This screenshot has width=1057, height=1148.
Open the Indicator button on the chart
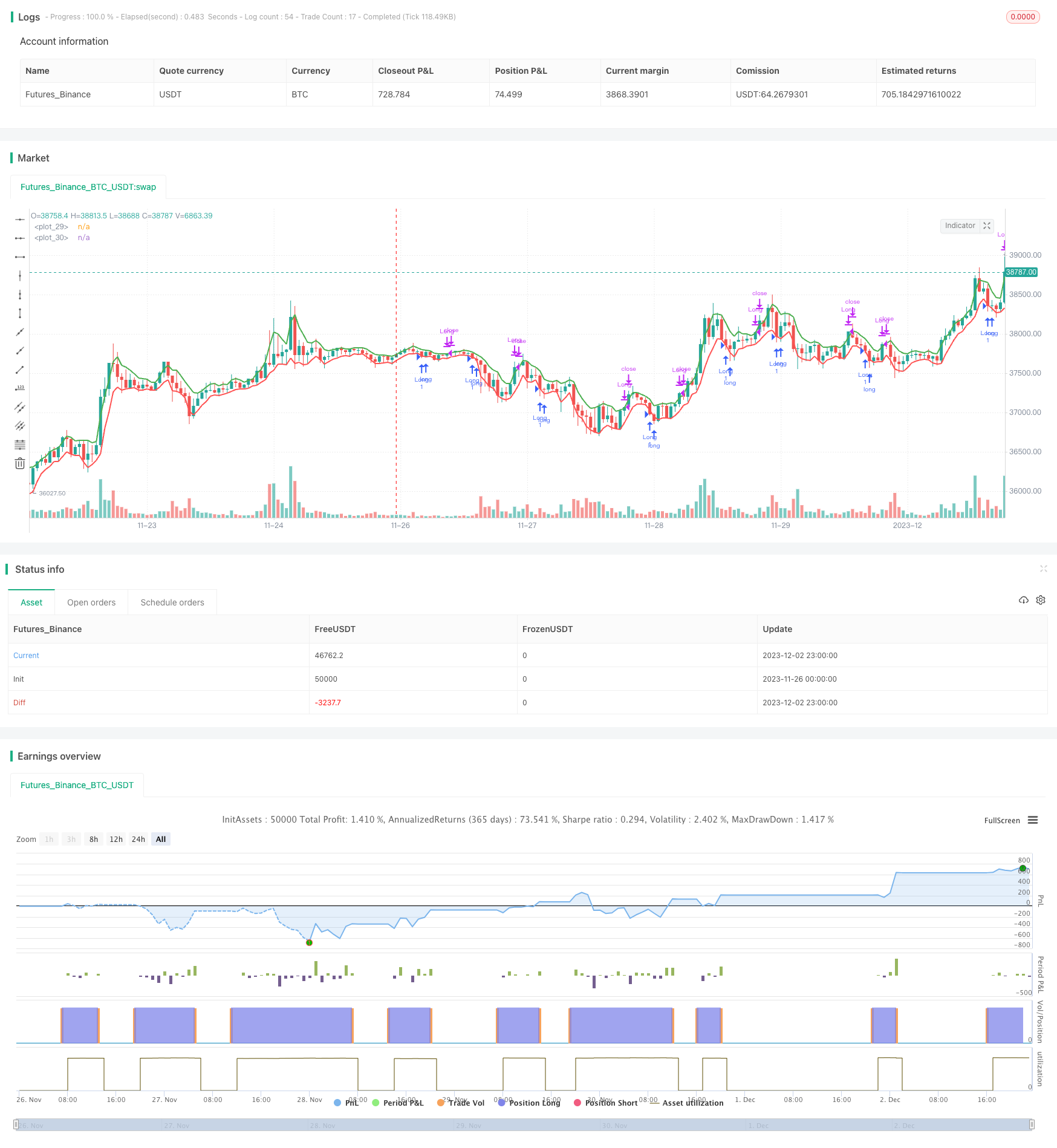(960, 226)
